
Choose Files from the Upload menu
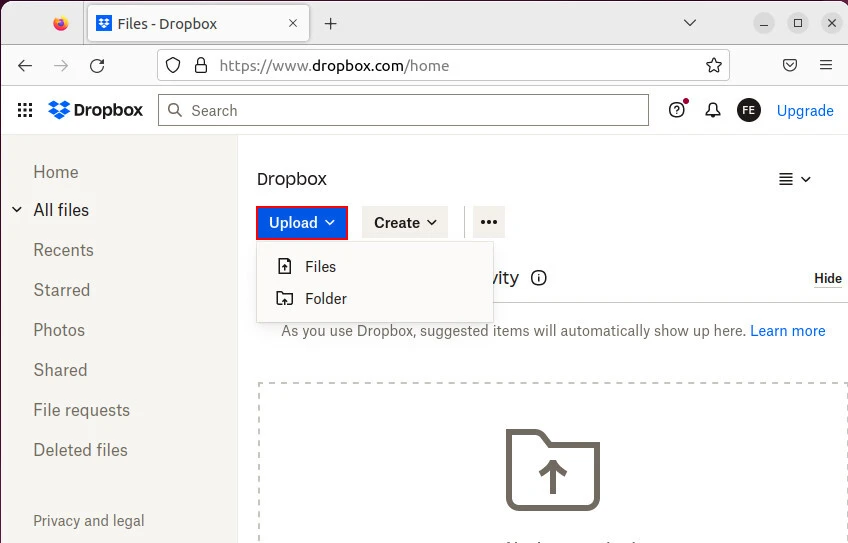point(320,267)
